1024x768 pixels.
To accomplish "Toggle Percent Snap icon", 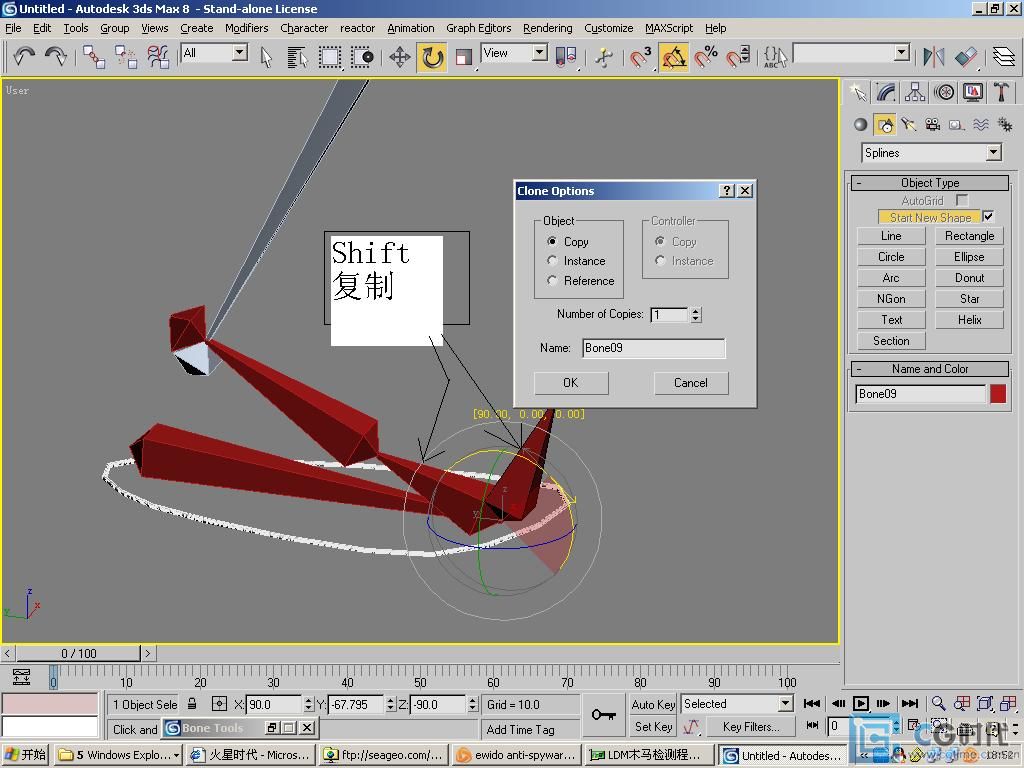I will pos(705,57).
